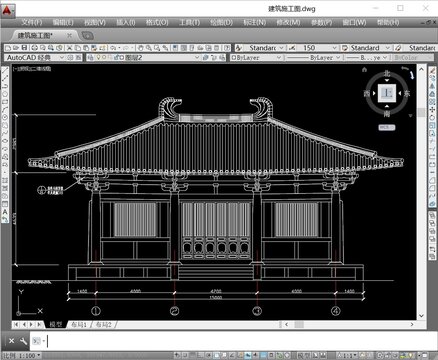Select the Rectangle draw tool
The height and width of the screenshot is (360, 438).
(x=5, y=102)
